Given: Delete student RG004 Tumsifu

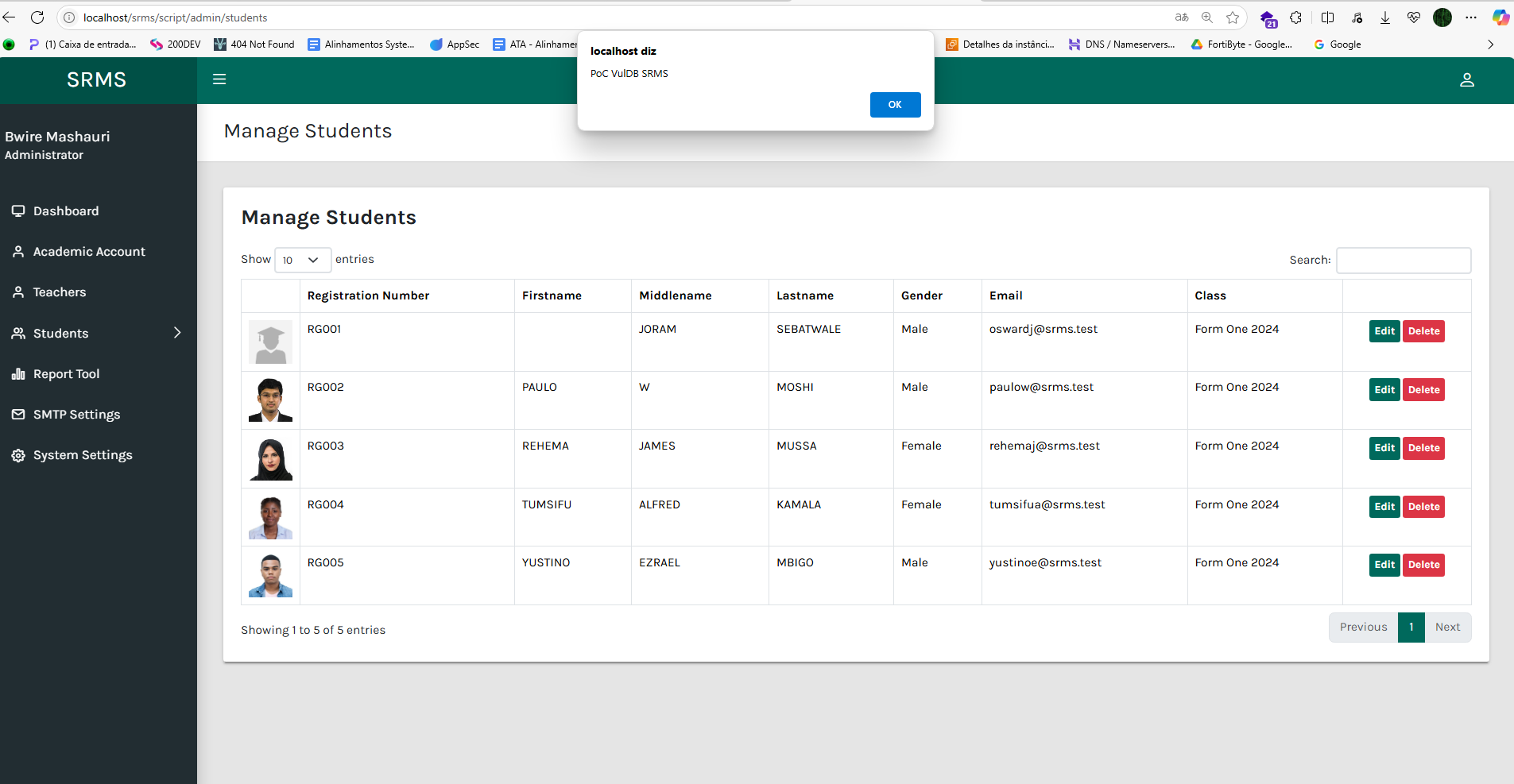Looking at the screenshot, I should 1423,507.
